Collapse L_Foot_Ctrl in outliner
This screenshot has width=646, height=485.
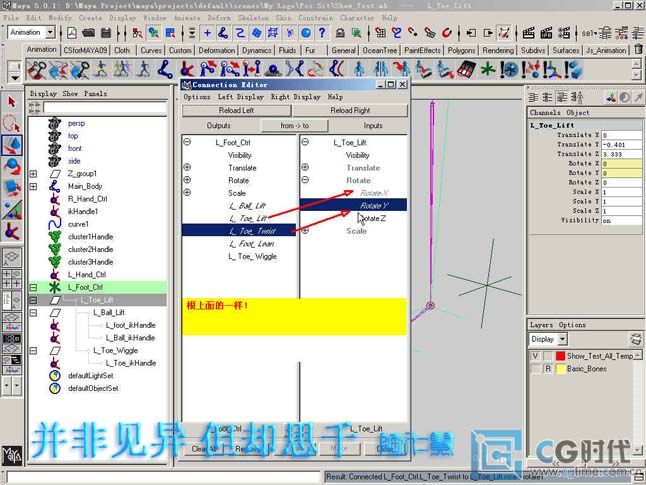click(33, 288)
